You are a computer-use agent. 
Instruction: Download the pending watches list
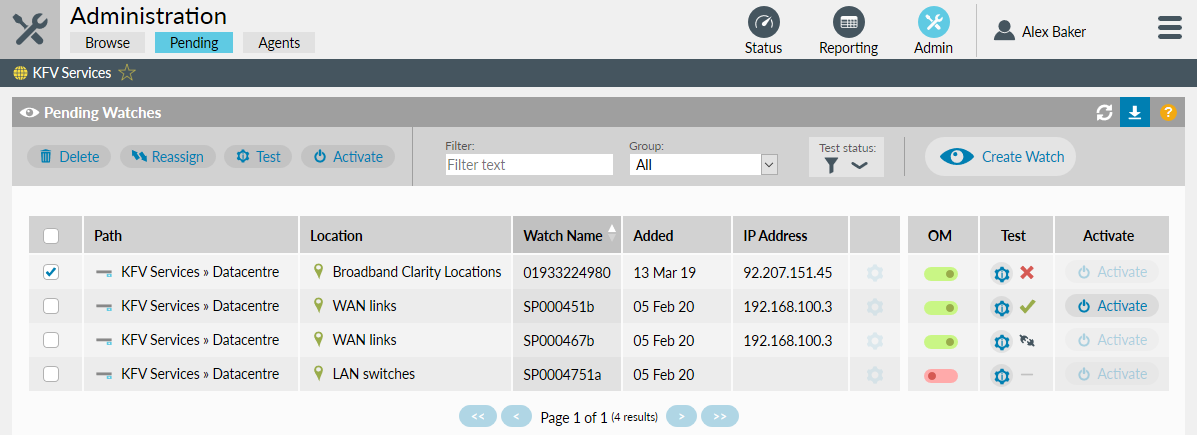[x=1134, y=113]
